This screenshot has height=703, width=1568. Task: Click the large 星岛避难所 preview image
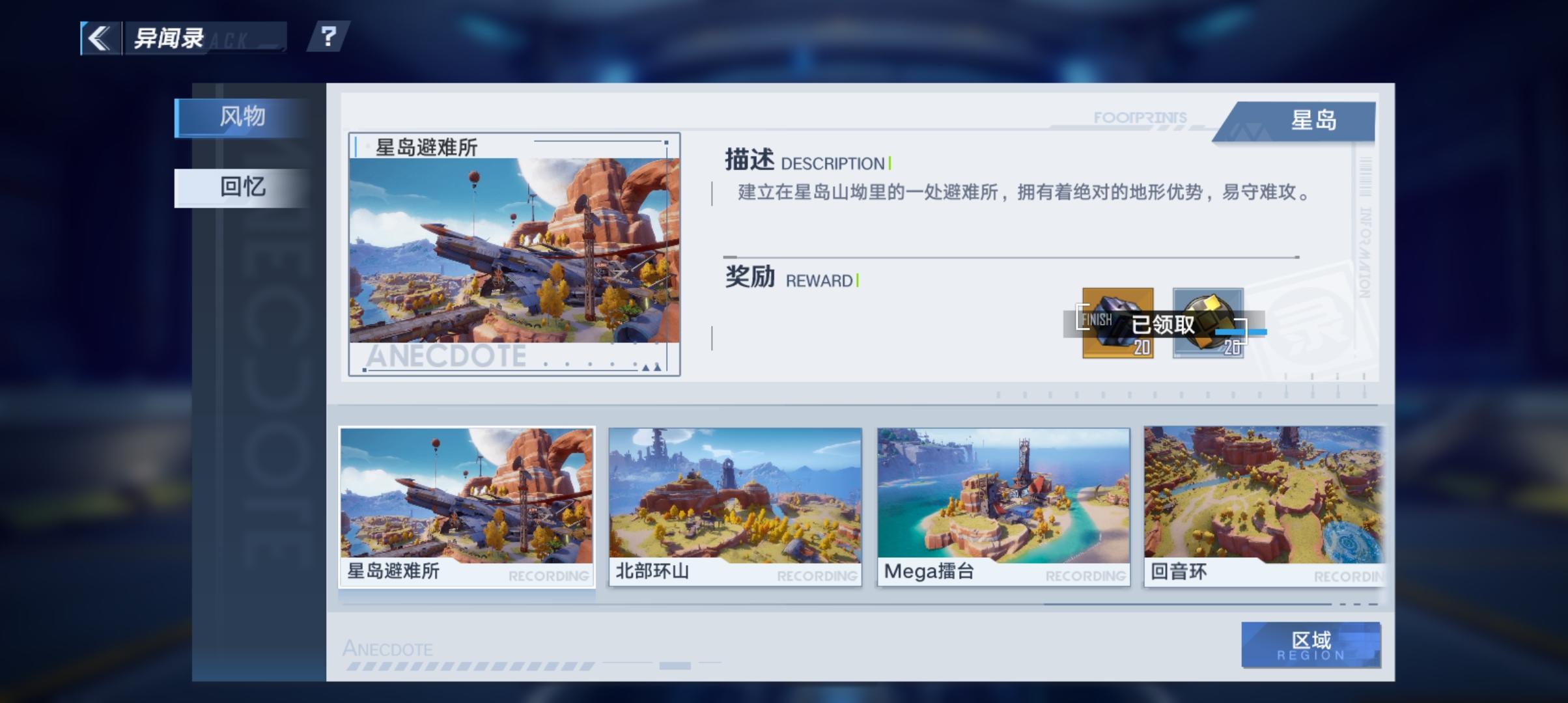click(514, 251)
